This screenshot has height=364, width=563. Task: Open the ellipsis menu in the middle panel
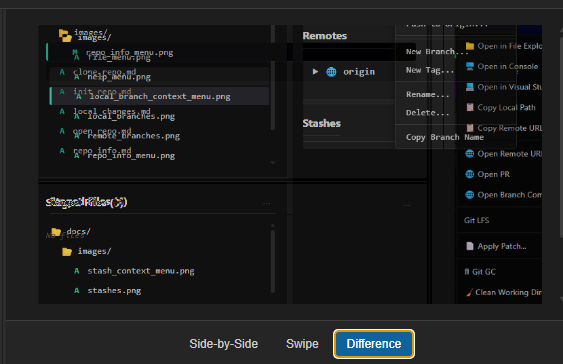(x=406, y=205)
